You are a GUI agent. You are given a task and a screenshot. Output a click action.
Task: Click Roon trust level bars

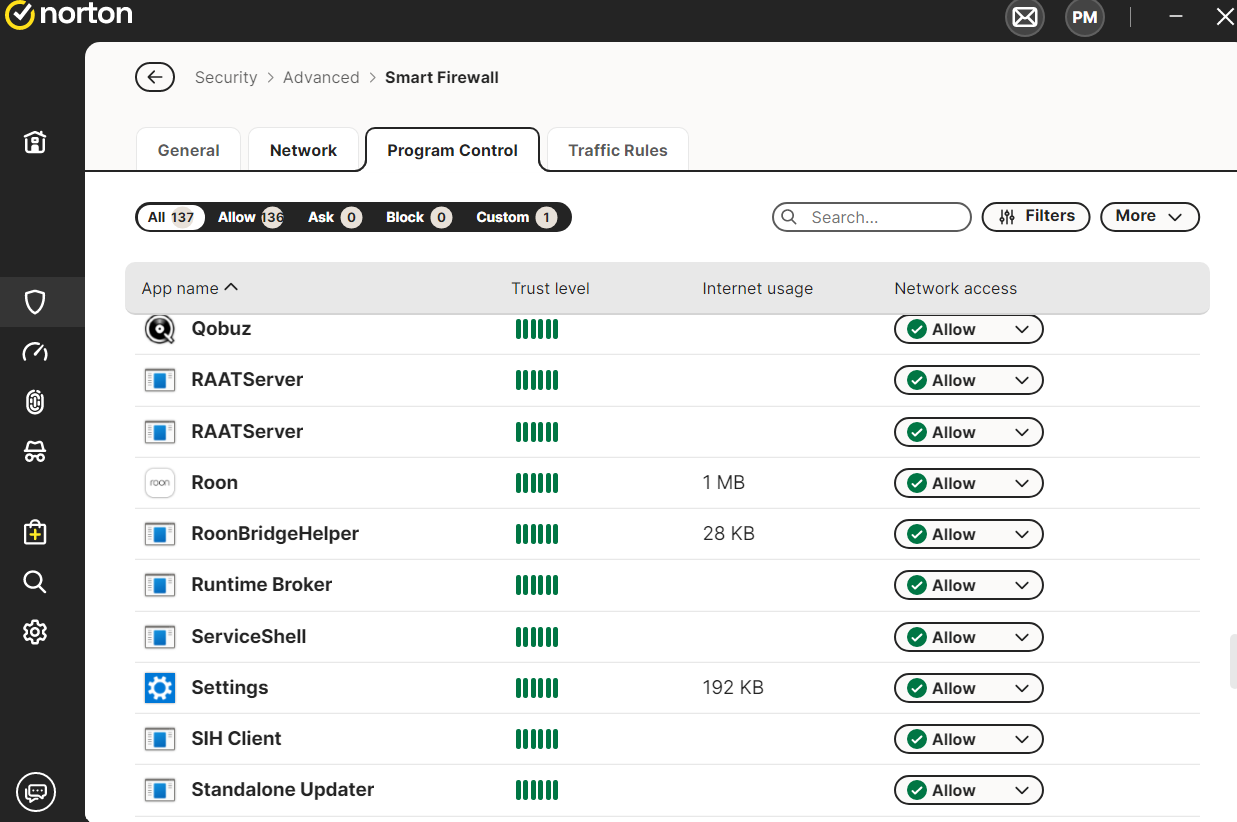pos(537,483)
